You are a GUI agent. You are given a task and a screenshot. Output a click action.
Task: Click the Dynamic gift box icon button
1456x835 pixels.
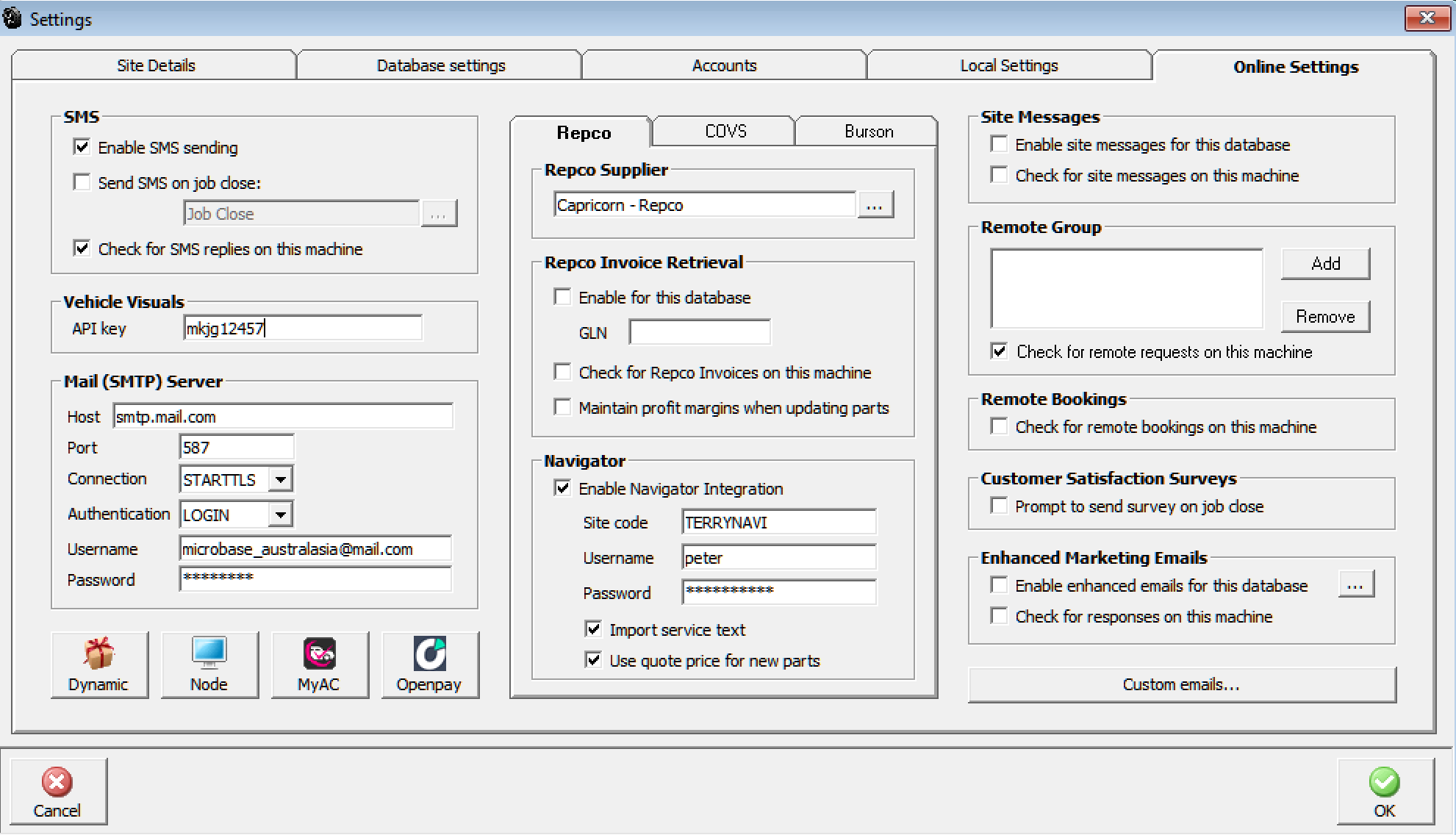[99, 664]
